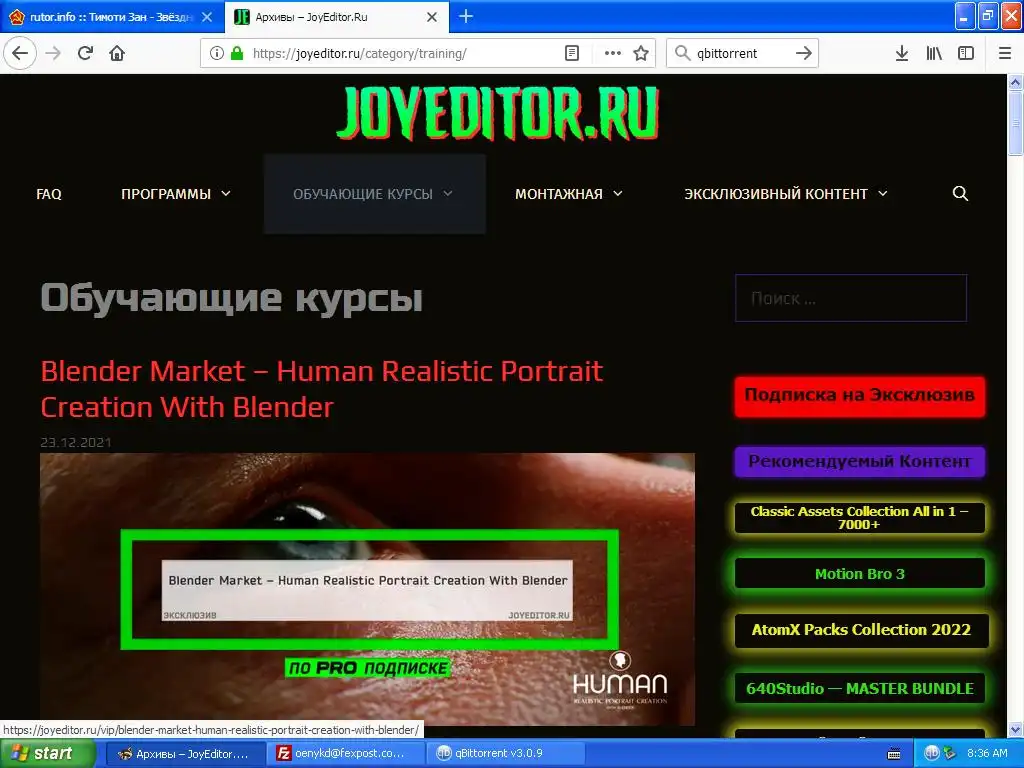Open AtomX Packs Collection 2022 link
The width and height of the screenshot is (1024, 768).
coord(861,630)
